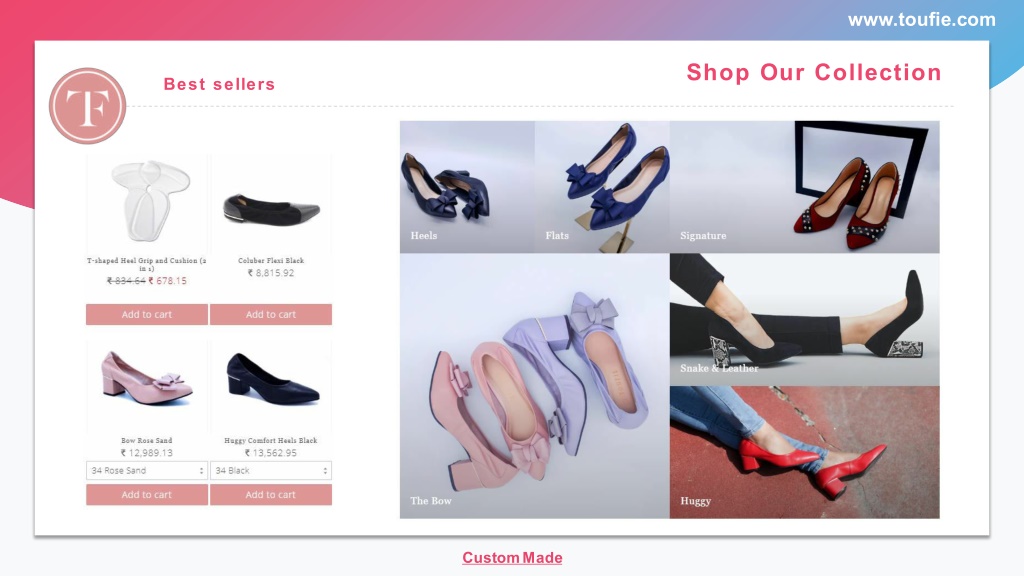Screen dimensions: 1024x576
Task: Visit the www.toufie.com link
Action: click(x=921, y=20)
